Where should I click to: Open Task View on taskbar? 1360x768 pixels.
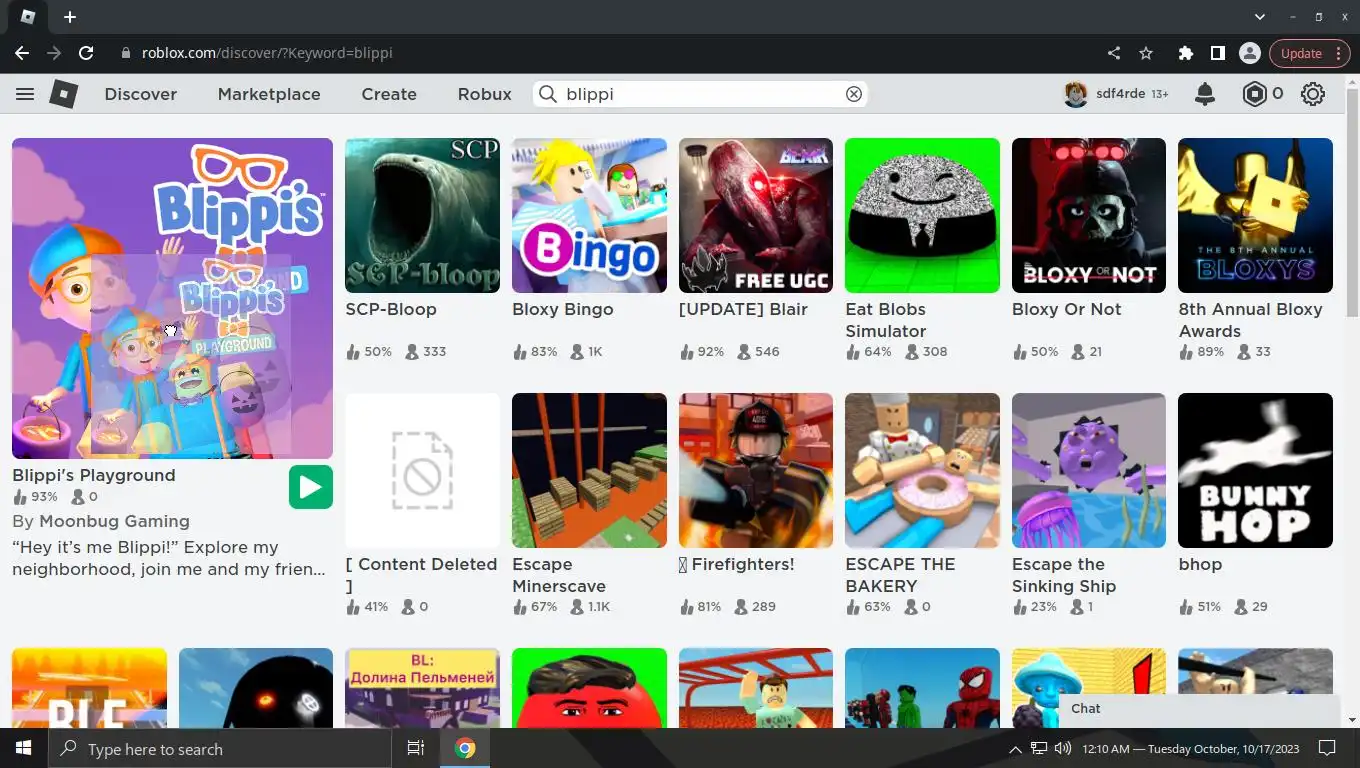[x=416, y=748]
